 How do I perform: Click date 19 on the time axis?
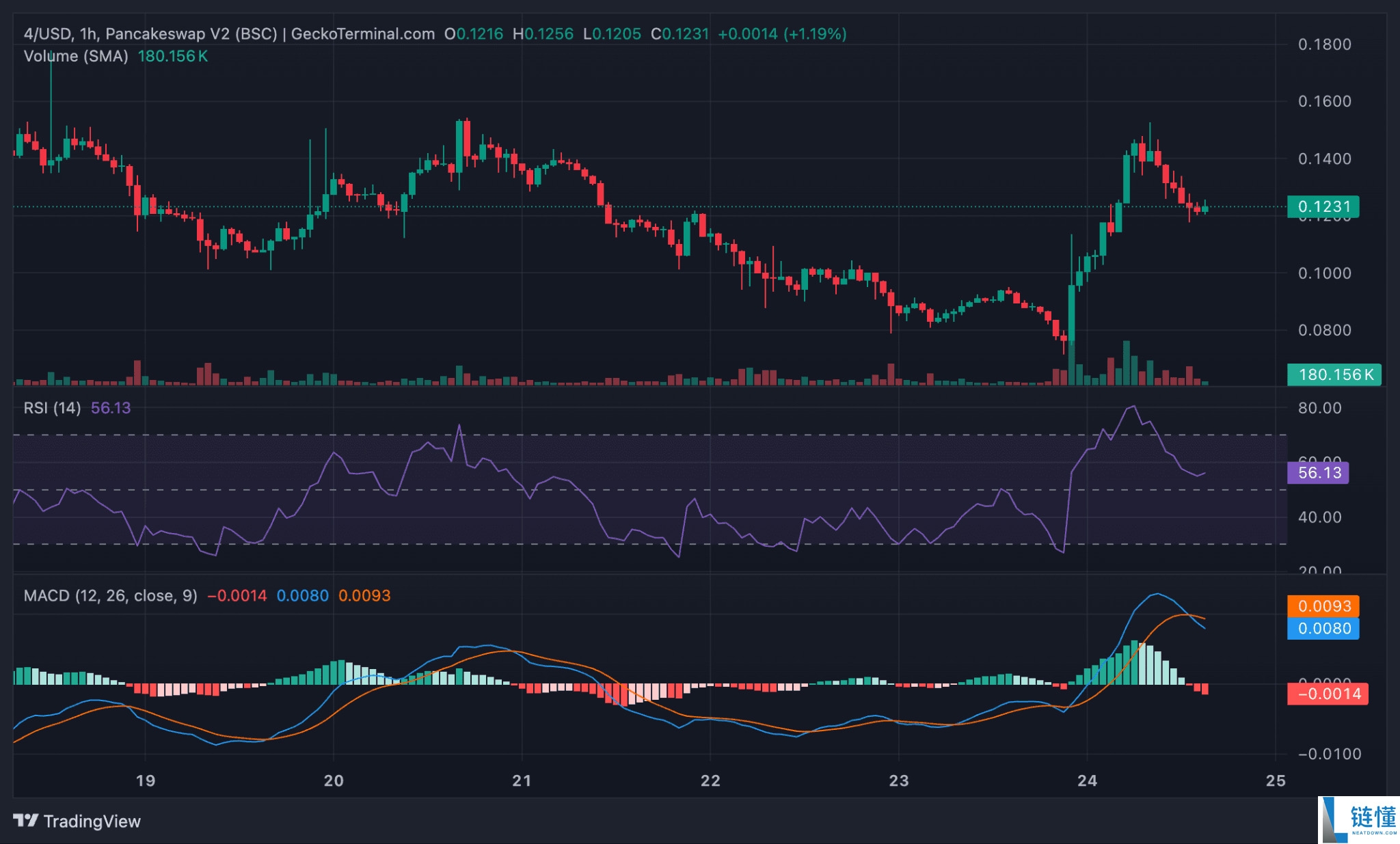145,780
